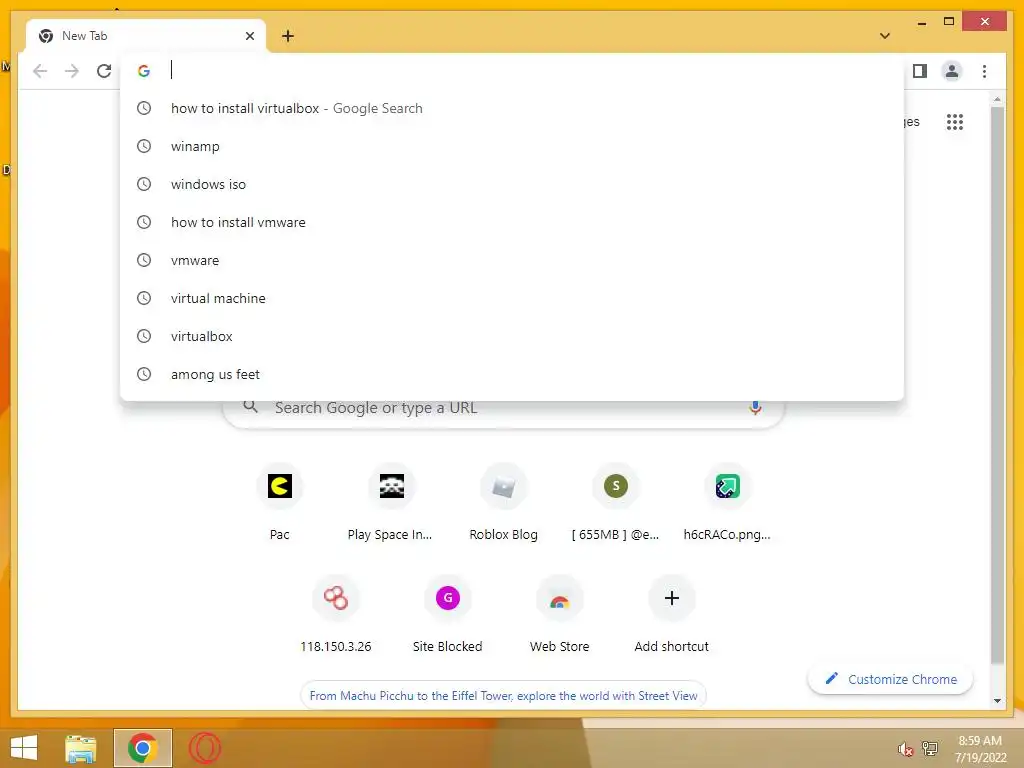Click the Customize Chrome button
This screenshot has width=1024, height=768.
point(890,679)
